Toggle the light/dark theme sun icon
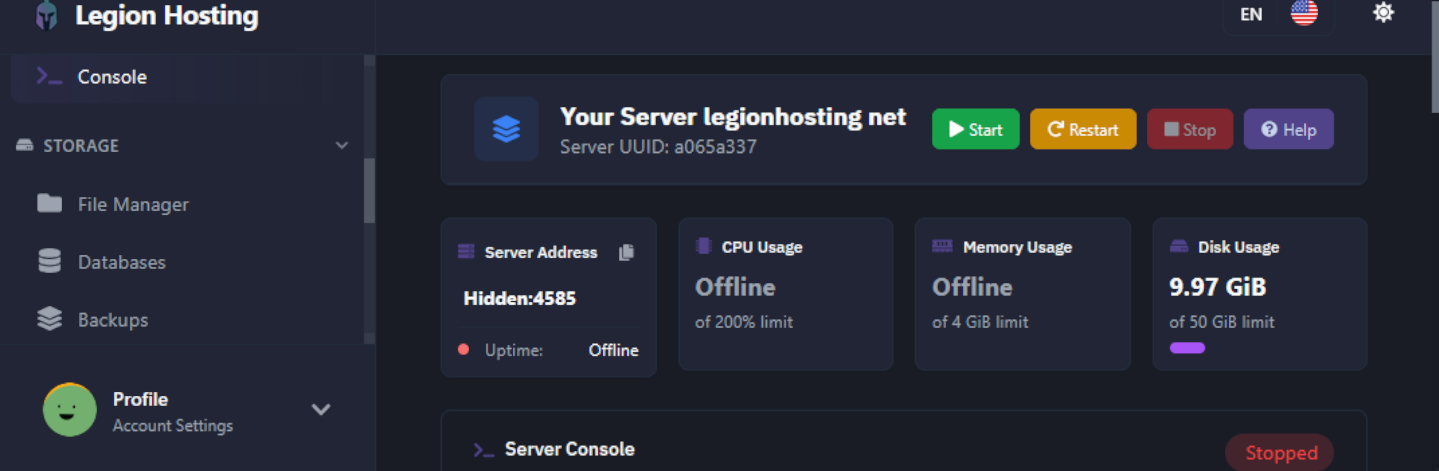 pyautogui.click(x=1384, y=13)
